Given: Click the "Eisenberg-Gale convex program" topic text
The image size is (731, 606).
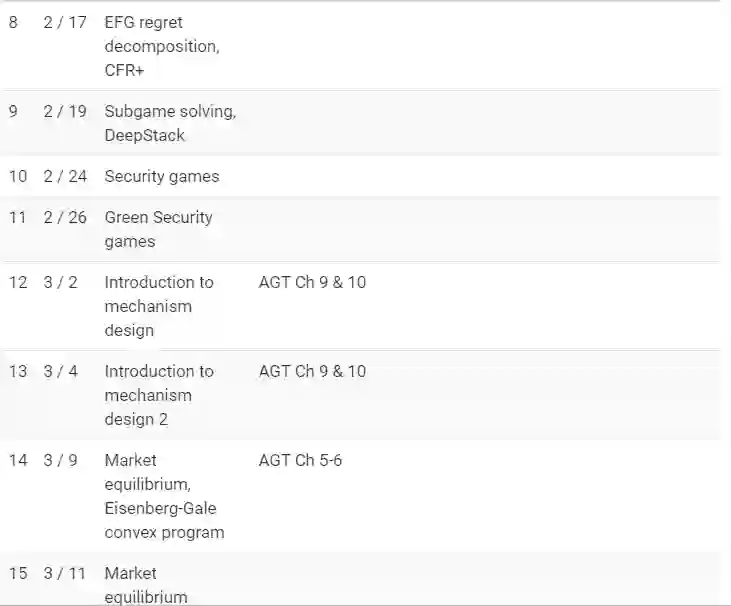Looking at the screenshot, I should click(164, 520).
